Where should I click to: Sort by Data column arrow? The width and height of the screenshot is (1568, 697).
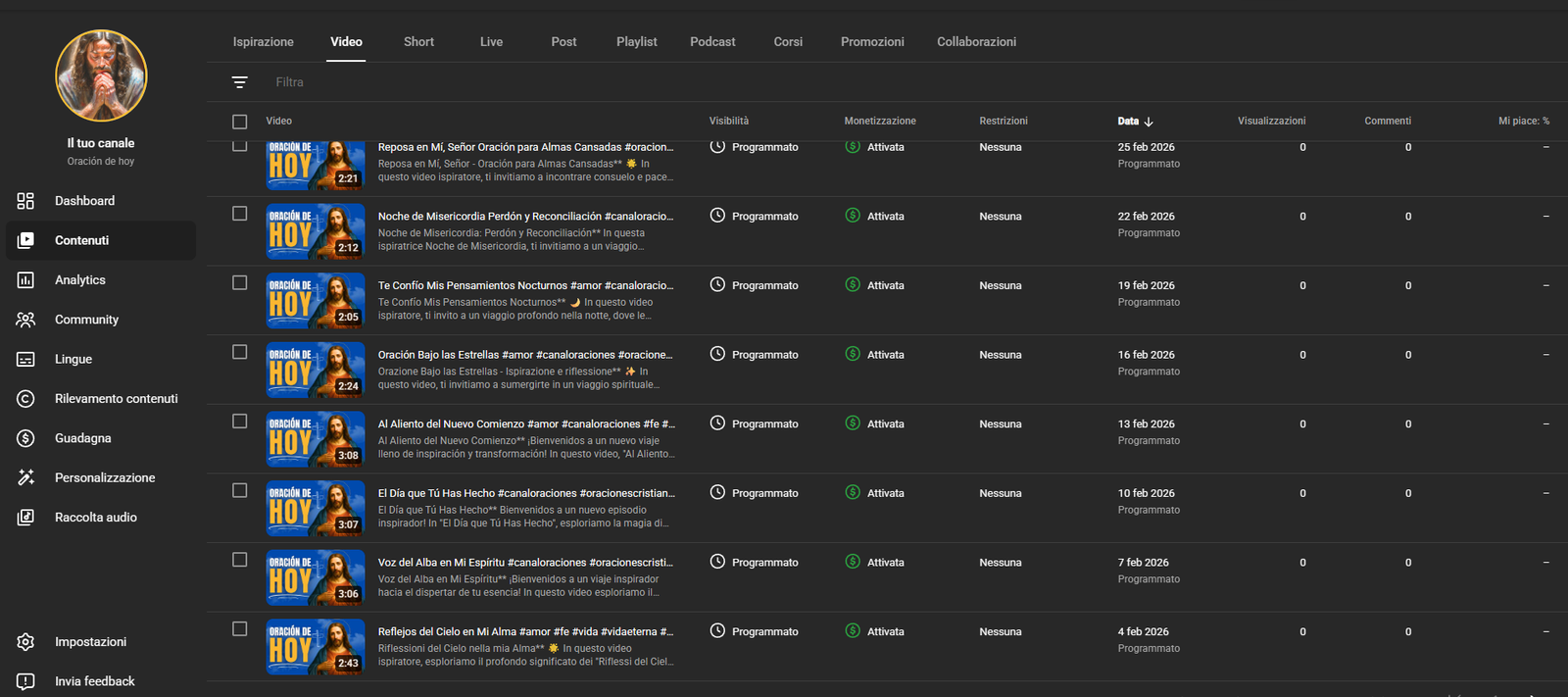point(1149,122)
